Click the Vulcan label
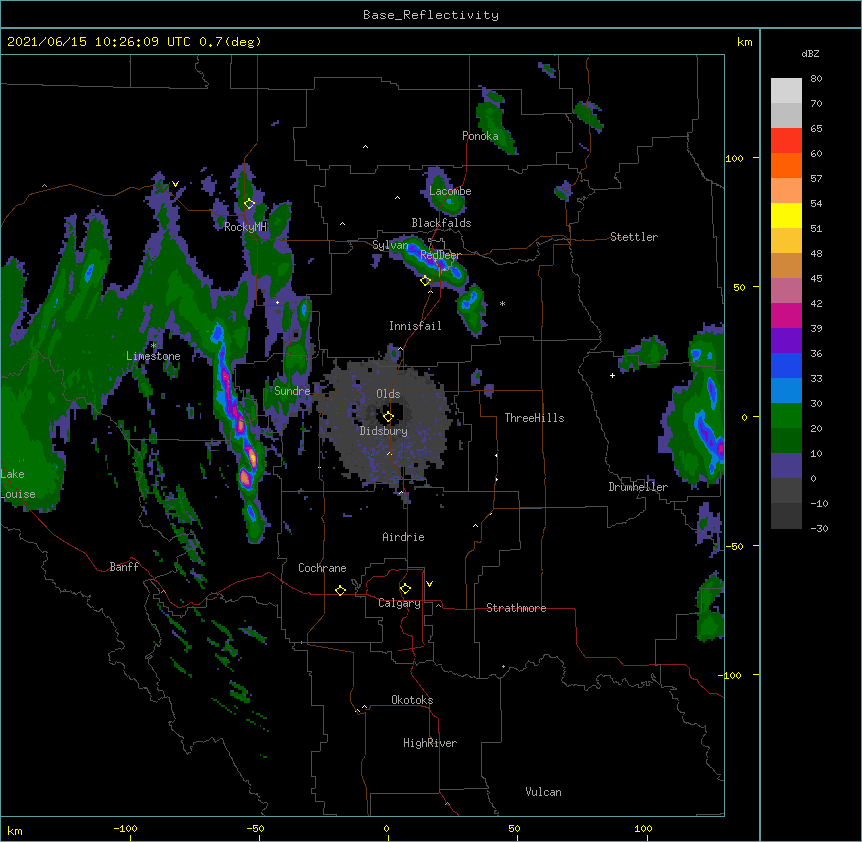The width and height of the screenshot is (862, 842). coord(543,792)
